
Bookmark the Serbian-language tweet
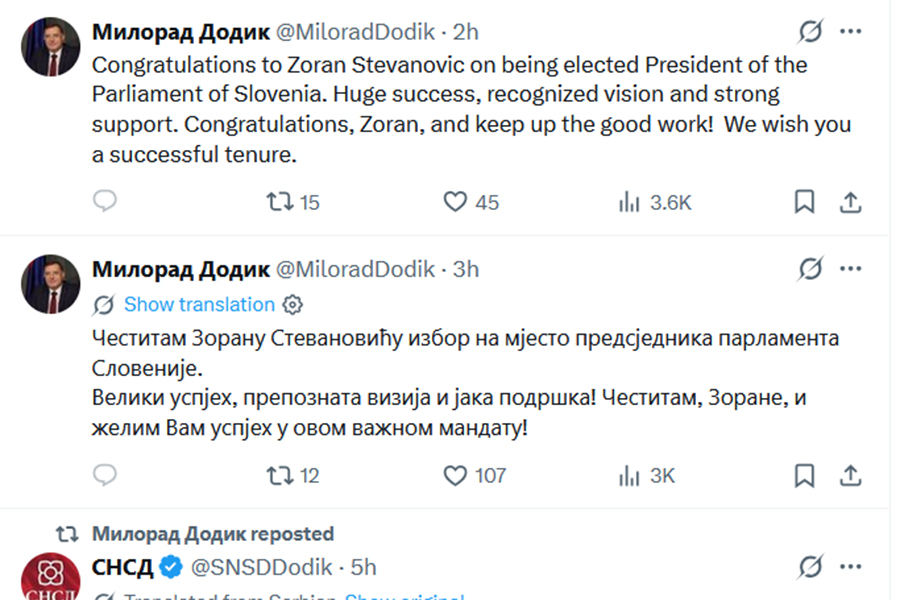(x=804, y=475)
